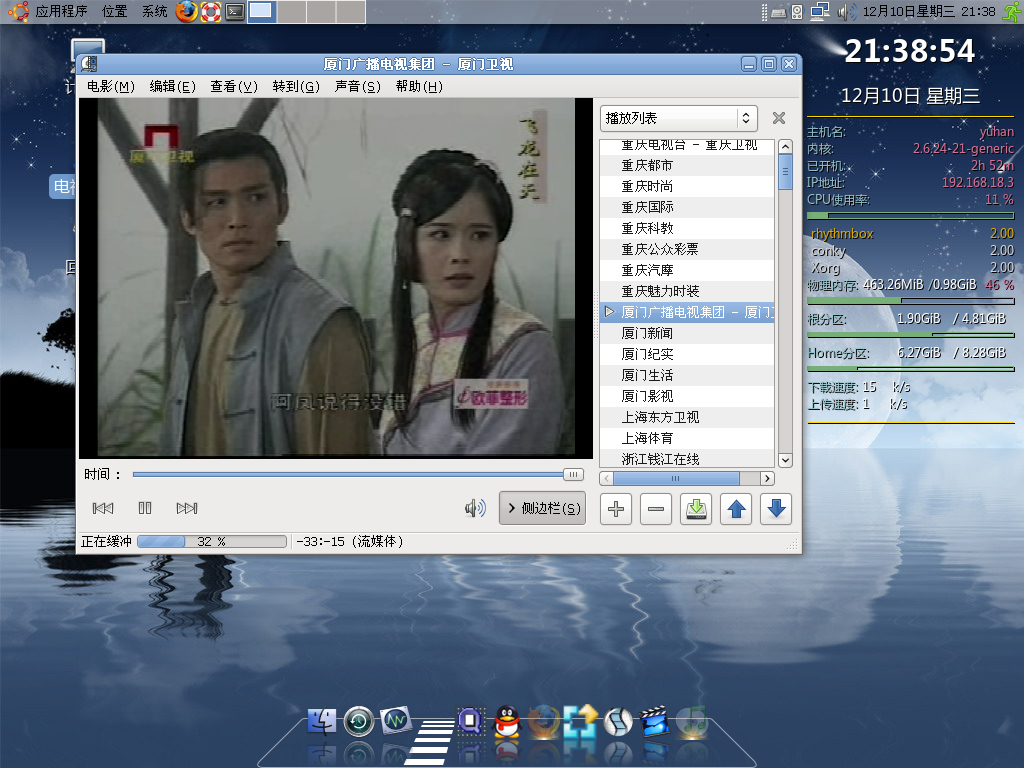Screen dimensions: 1024x768
Task: Open the 帮助(H) menu
Action: (x=419, y=86)
